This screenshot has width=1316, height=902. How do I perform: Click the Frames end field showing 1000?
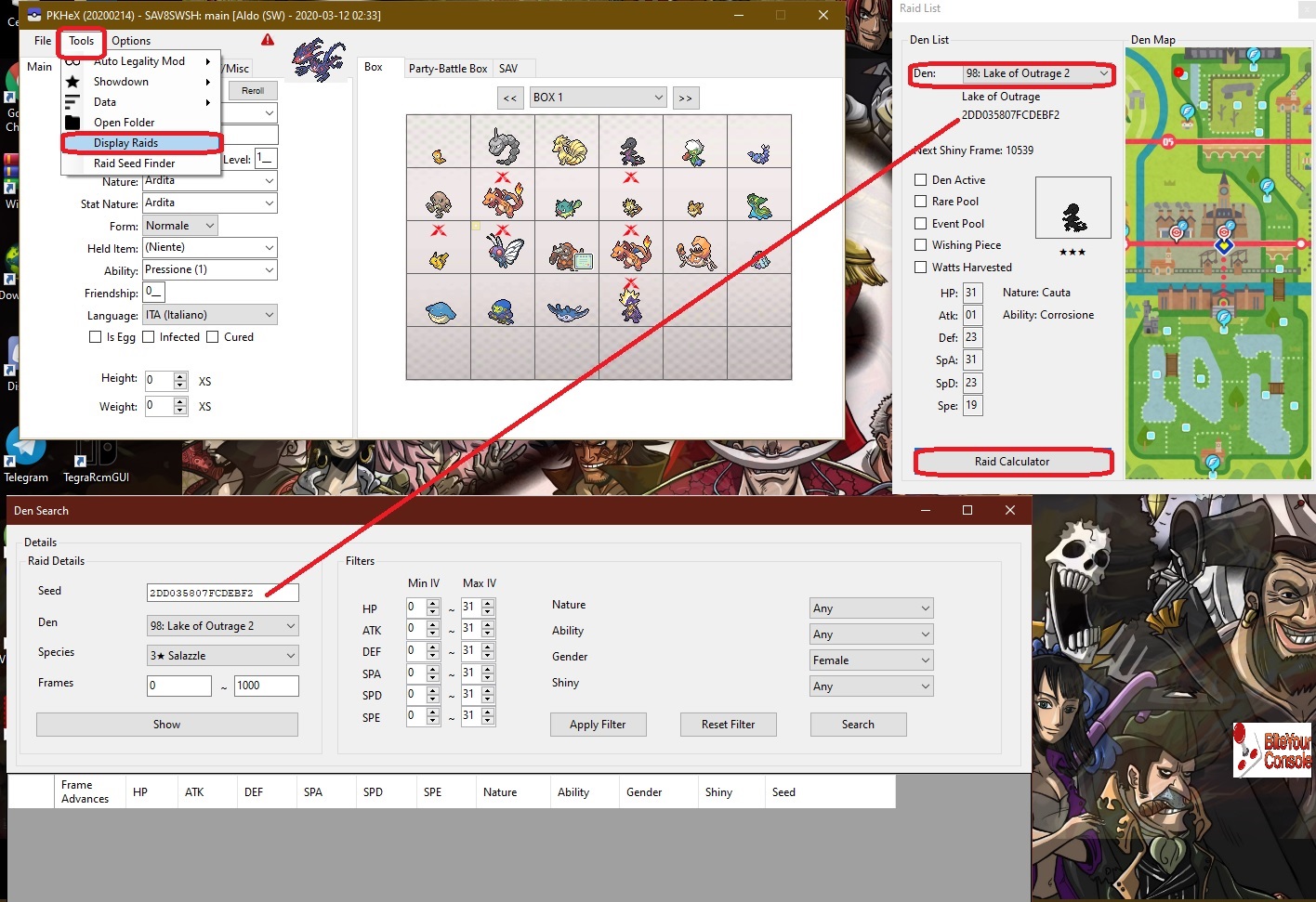point(266,686)
